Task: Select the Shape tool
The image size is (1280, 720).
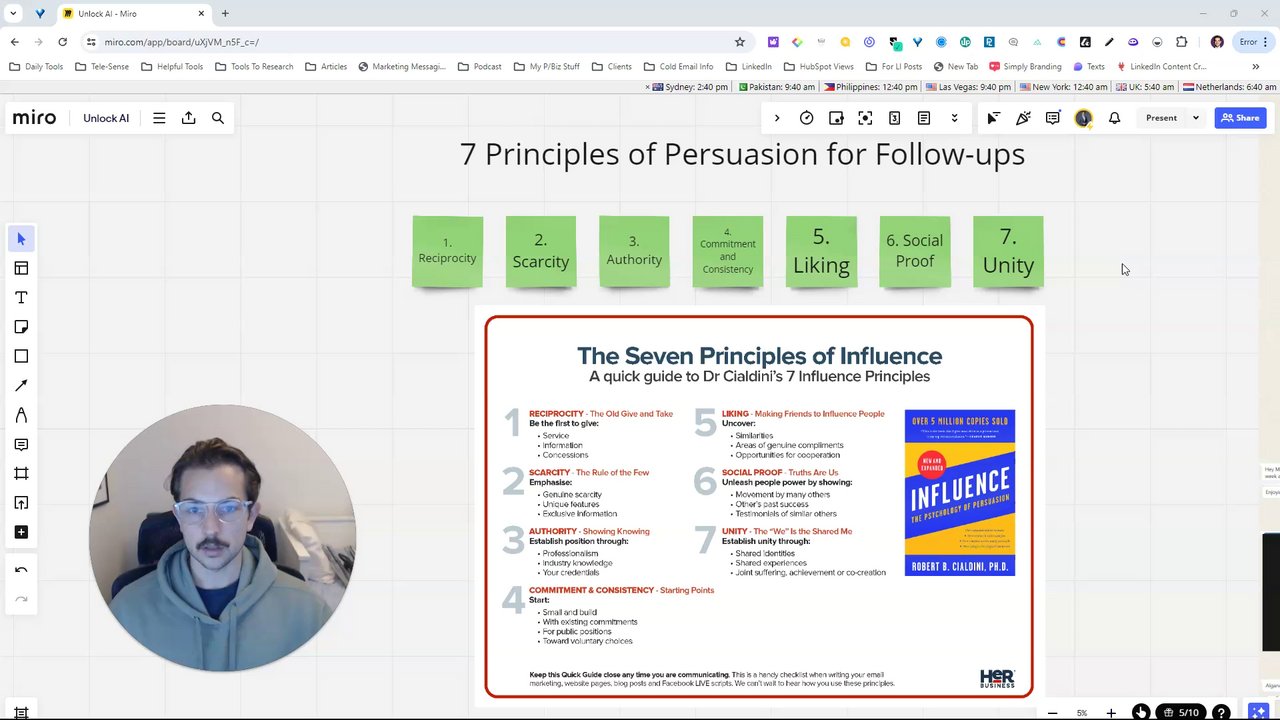Action: coord(21,356)
